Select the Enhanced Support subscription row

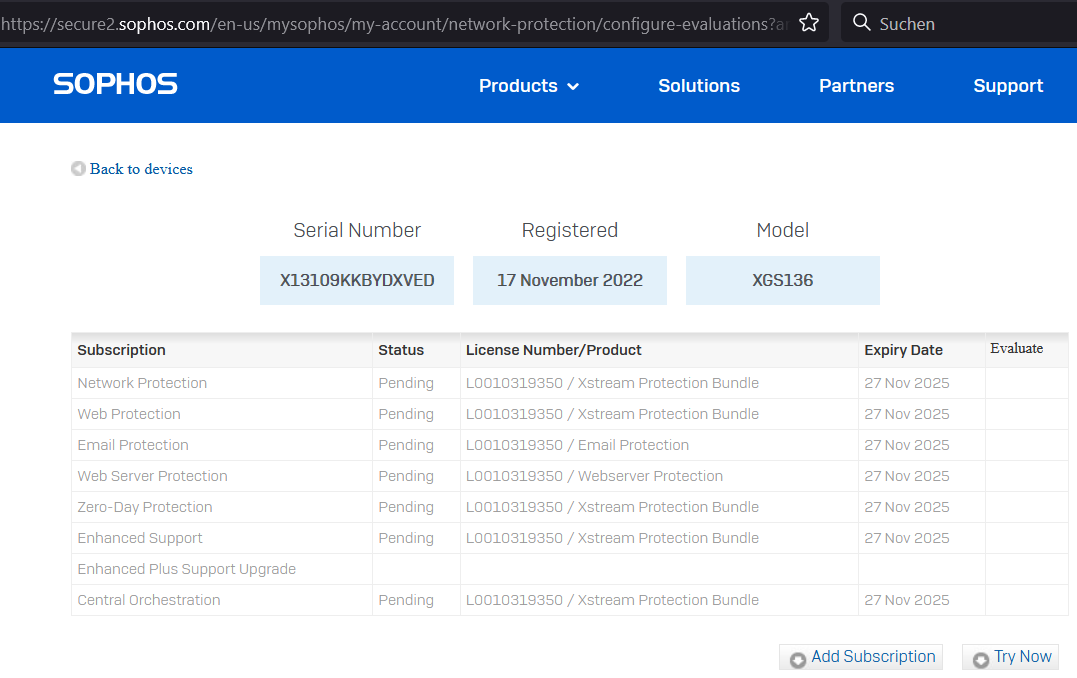tap(569, 538)
